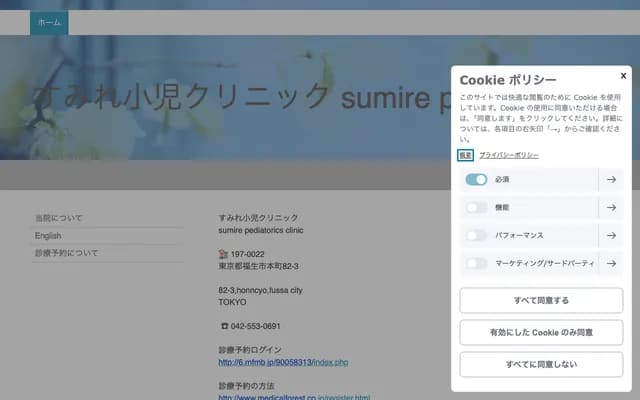Image resolution: width=640 pixels, height=400 pixels.
Task: Click the すべてに同意しない button
Action: pyautogui.click(x=541, y=364)
